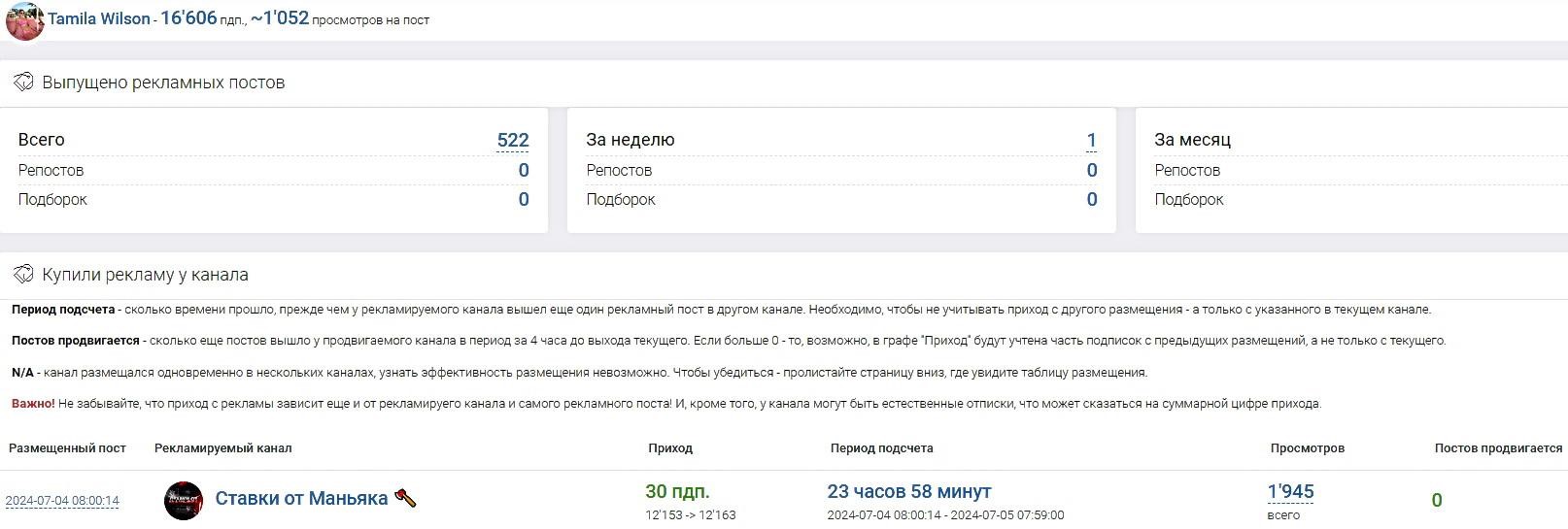The height and width of the screenshot is (529, 1568).
Task: Select the 16'606 subscribers figure
Action: (188, 18)
